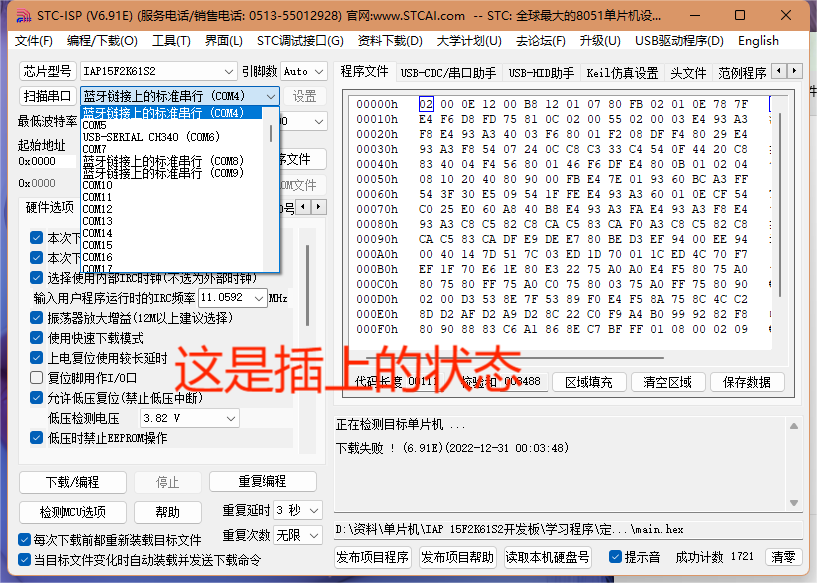Click the 清空区域 button
The image size is (817, 583).
click(x=668, y=382)
